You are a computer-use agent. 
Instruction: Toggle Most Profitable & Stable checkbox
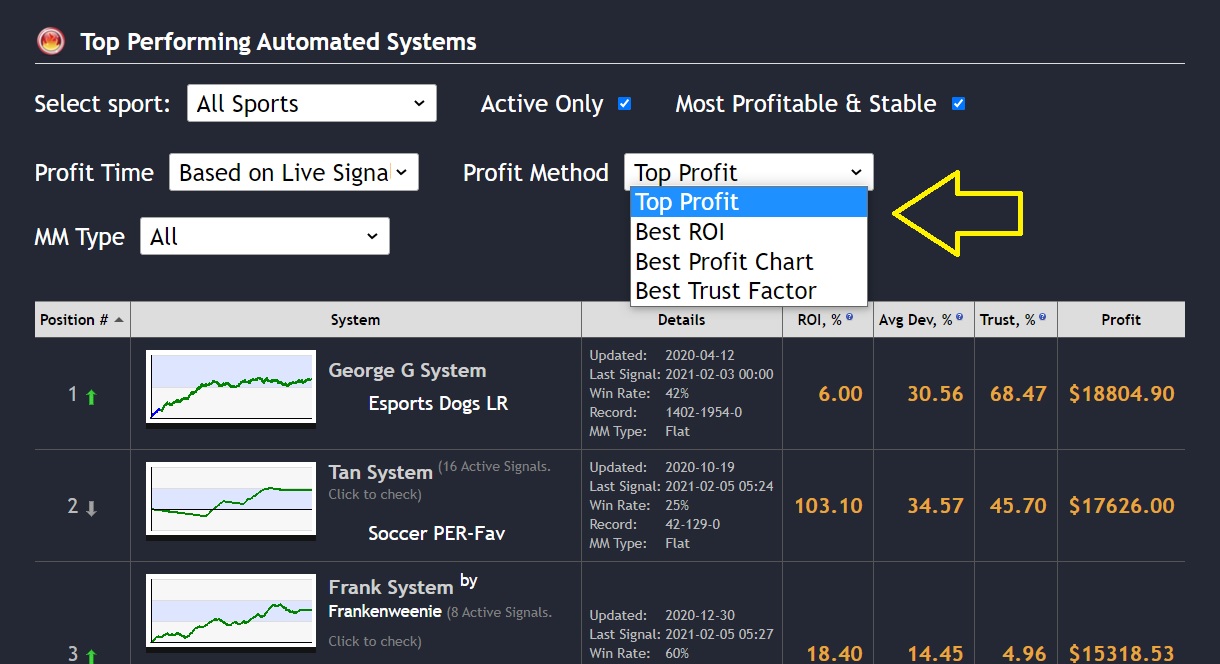tap(959, 103)
